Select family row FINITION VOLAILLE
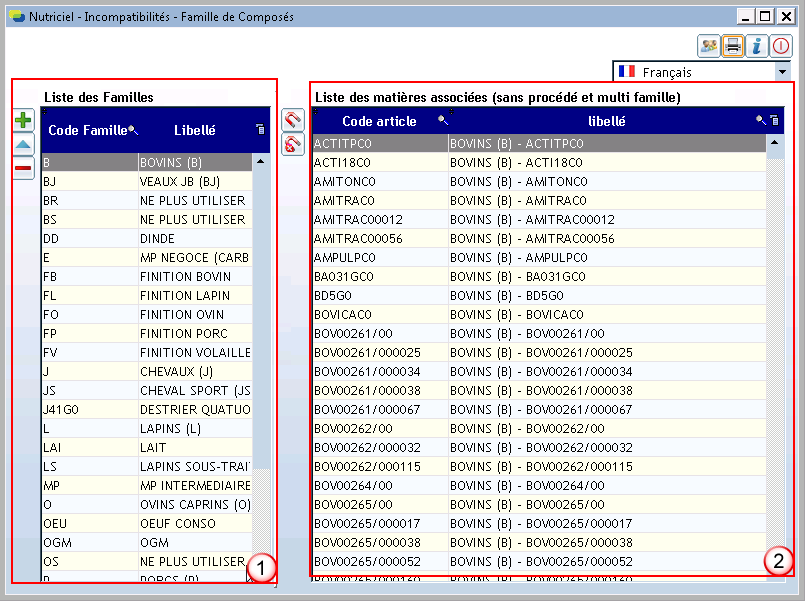Image resolution: width=805 pixels, height=601 pixels. pos(147,352)
